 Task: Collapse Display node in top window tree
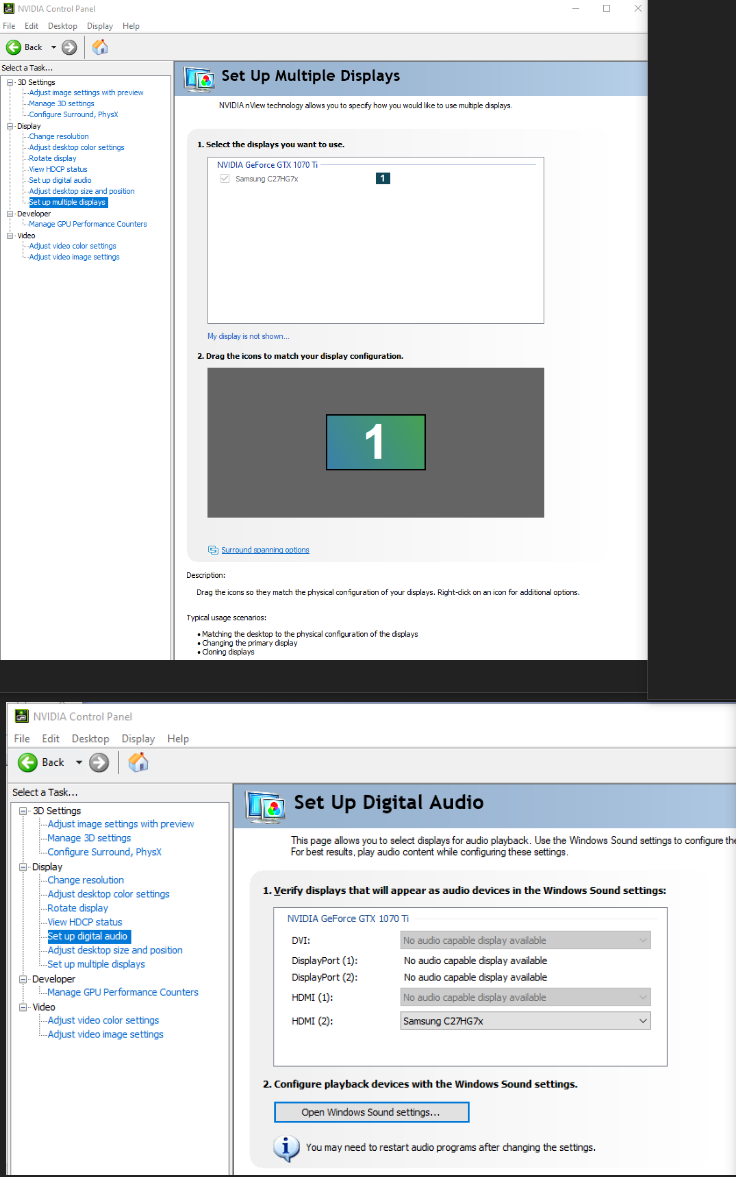pyautogui.click(x=11, y=126)
